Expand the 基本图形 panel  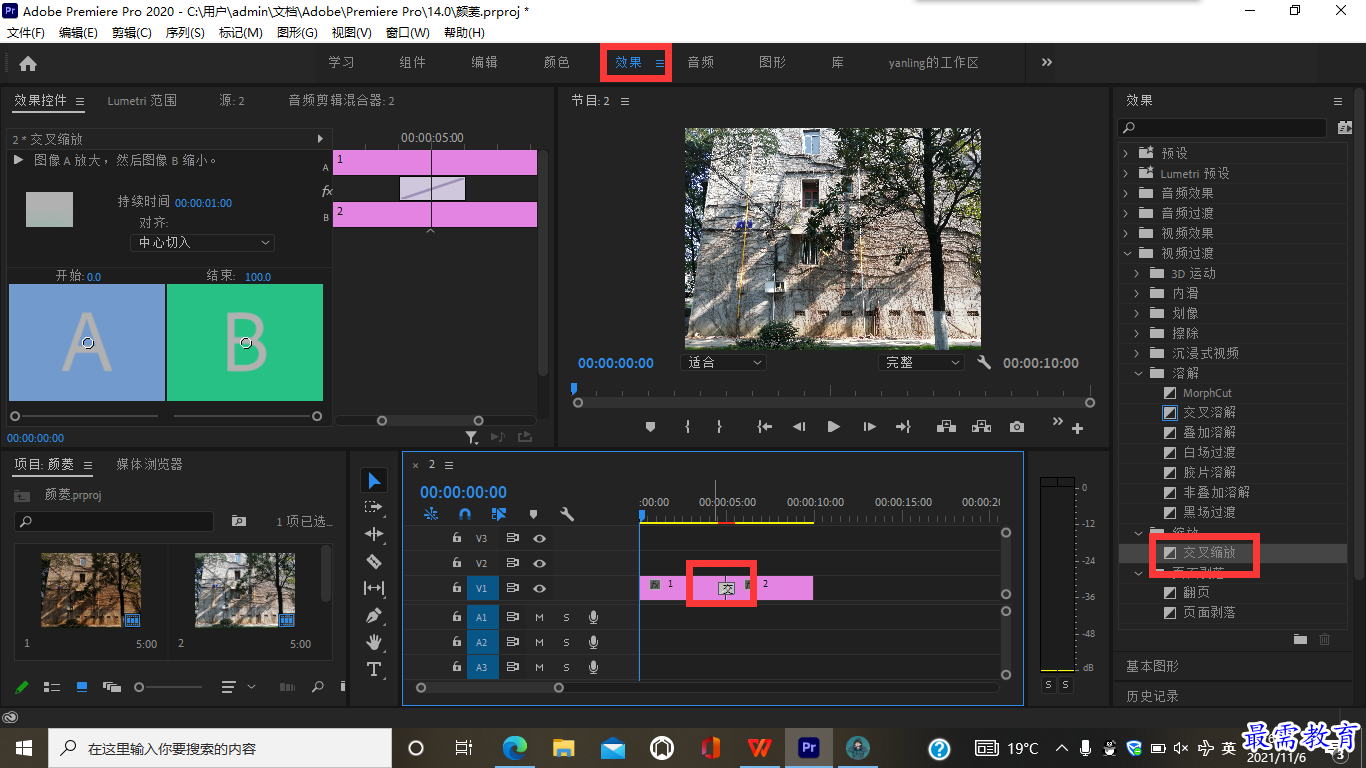[x=1152, y=666]
